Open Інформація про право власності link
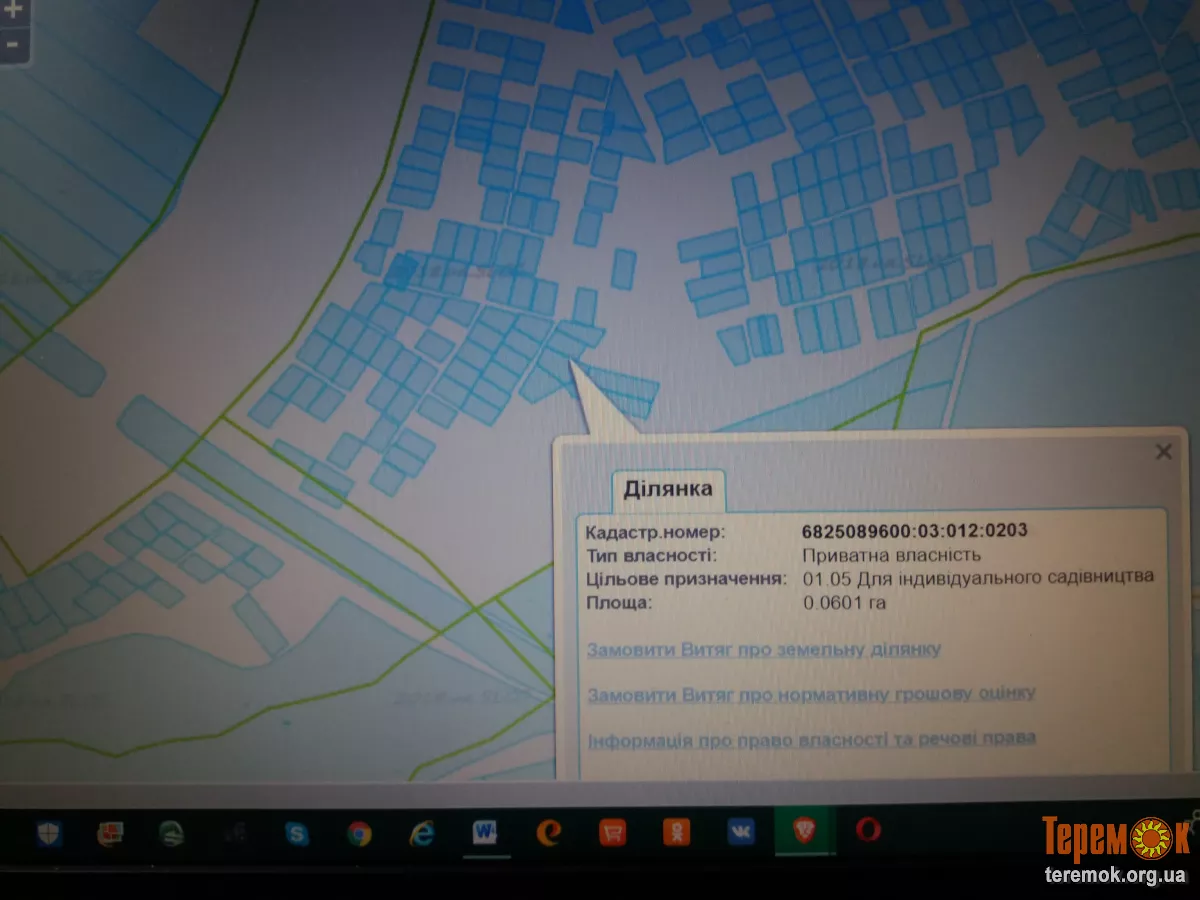This screenshot has height=900, width=1200. [810, 738]
